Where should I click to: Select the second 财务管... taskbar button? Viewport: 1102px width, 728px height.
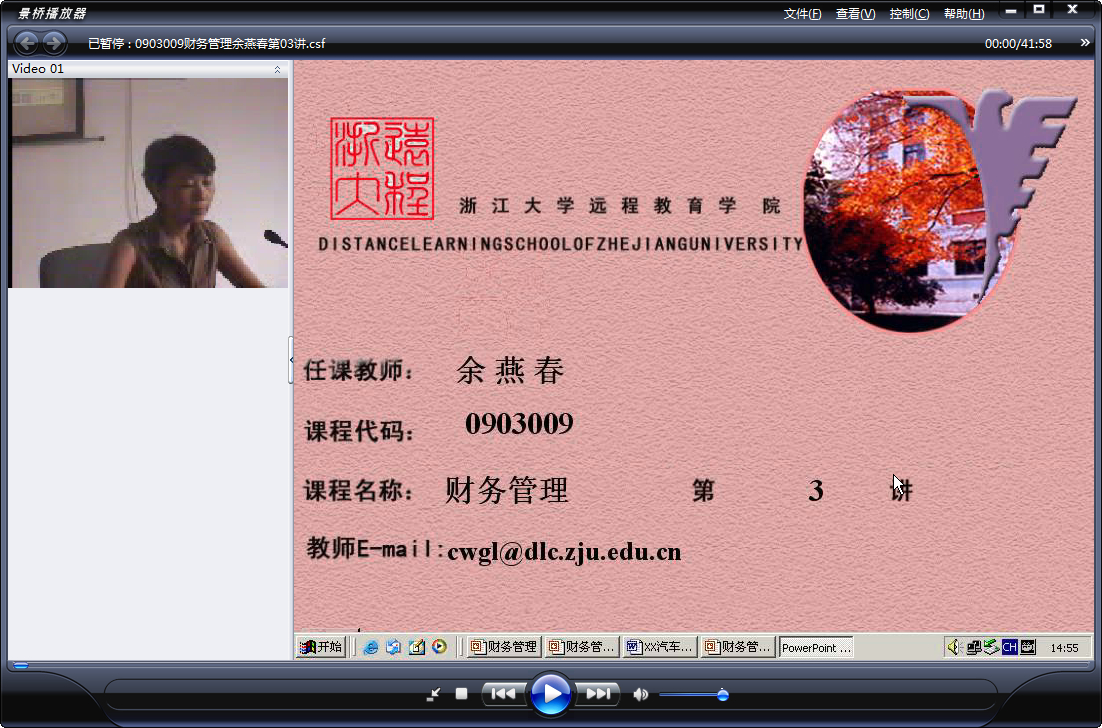(582, 646)
